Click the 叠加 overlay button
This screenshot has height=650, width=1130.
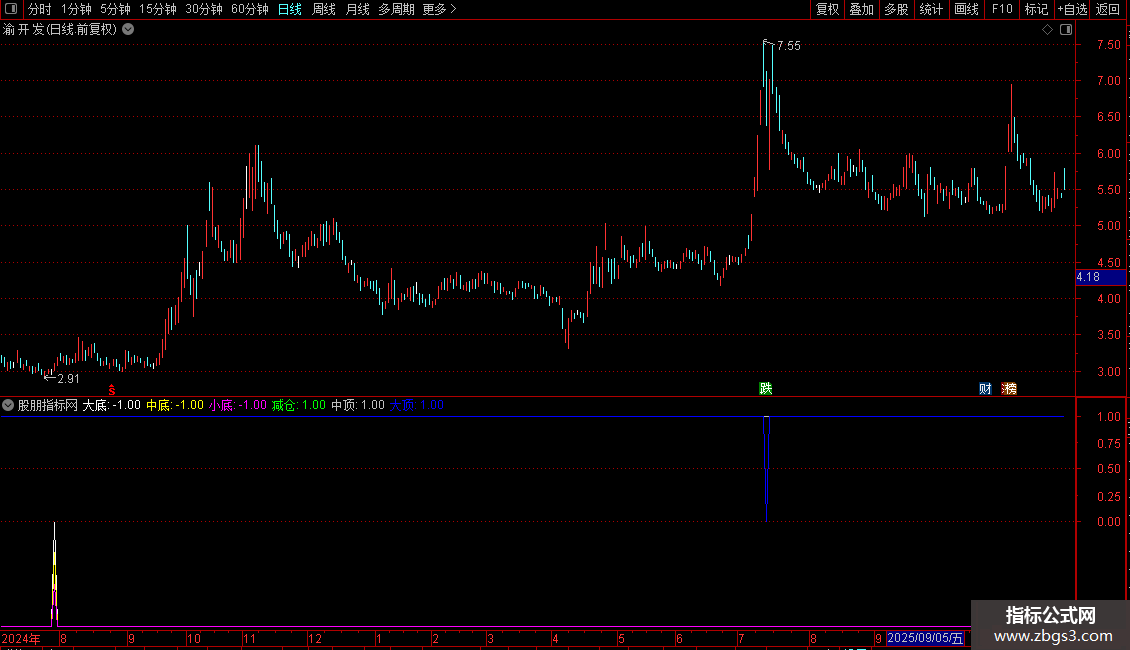(x=861, y=9)
